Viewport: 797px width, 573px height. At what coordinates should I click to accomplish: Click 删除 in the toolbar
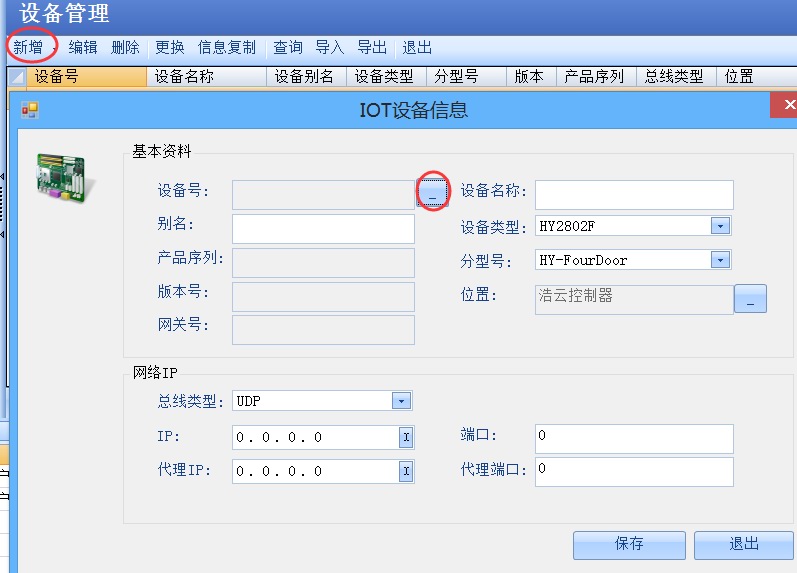[x=125, y=47]
